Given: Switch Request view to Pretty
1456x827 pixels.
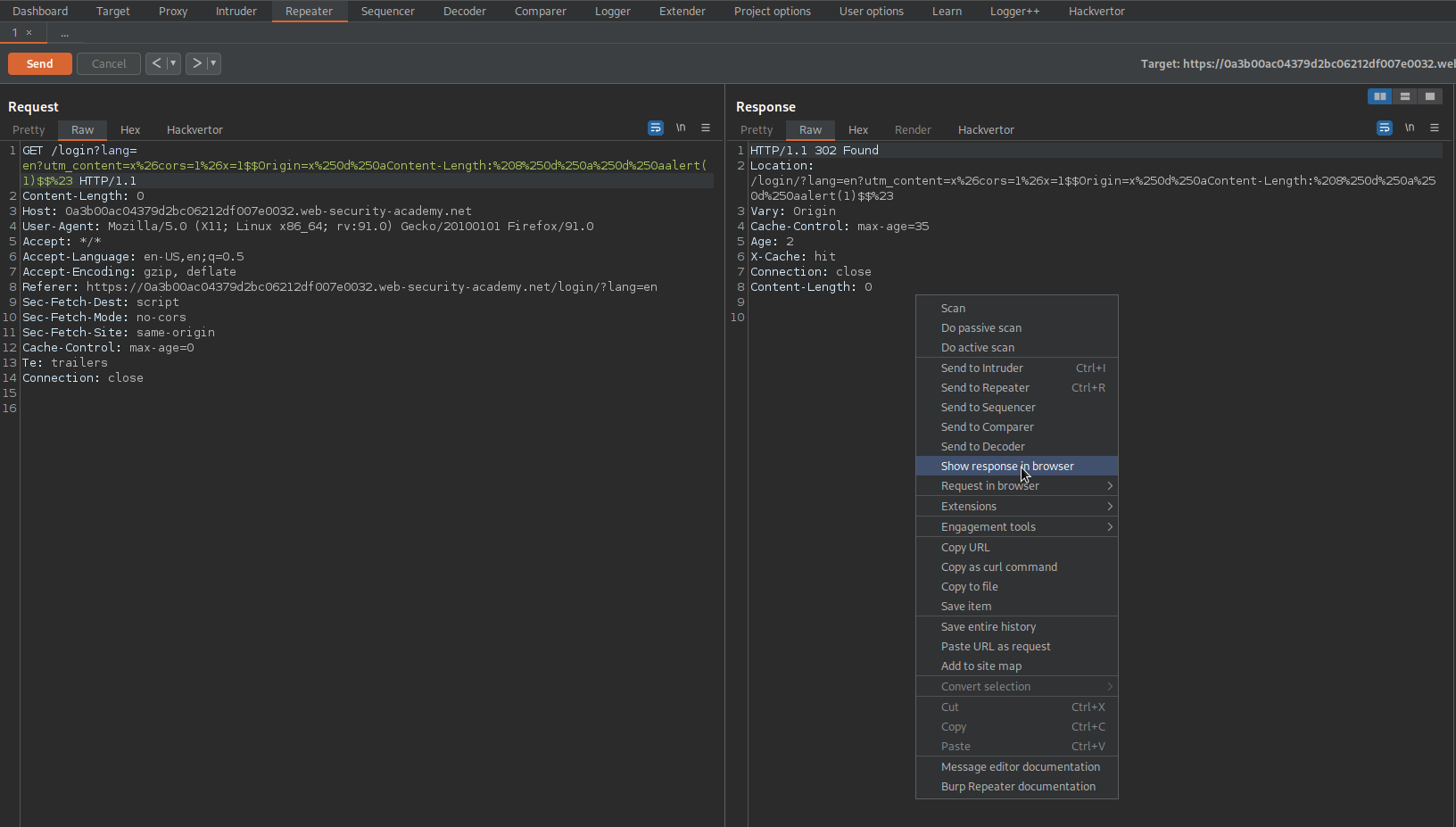Looking at the screenshot, I should [x=29, y=130].
